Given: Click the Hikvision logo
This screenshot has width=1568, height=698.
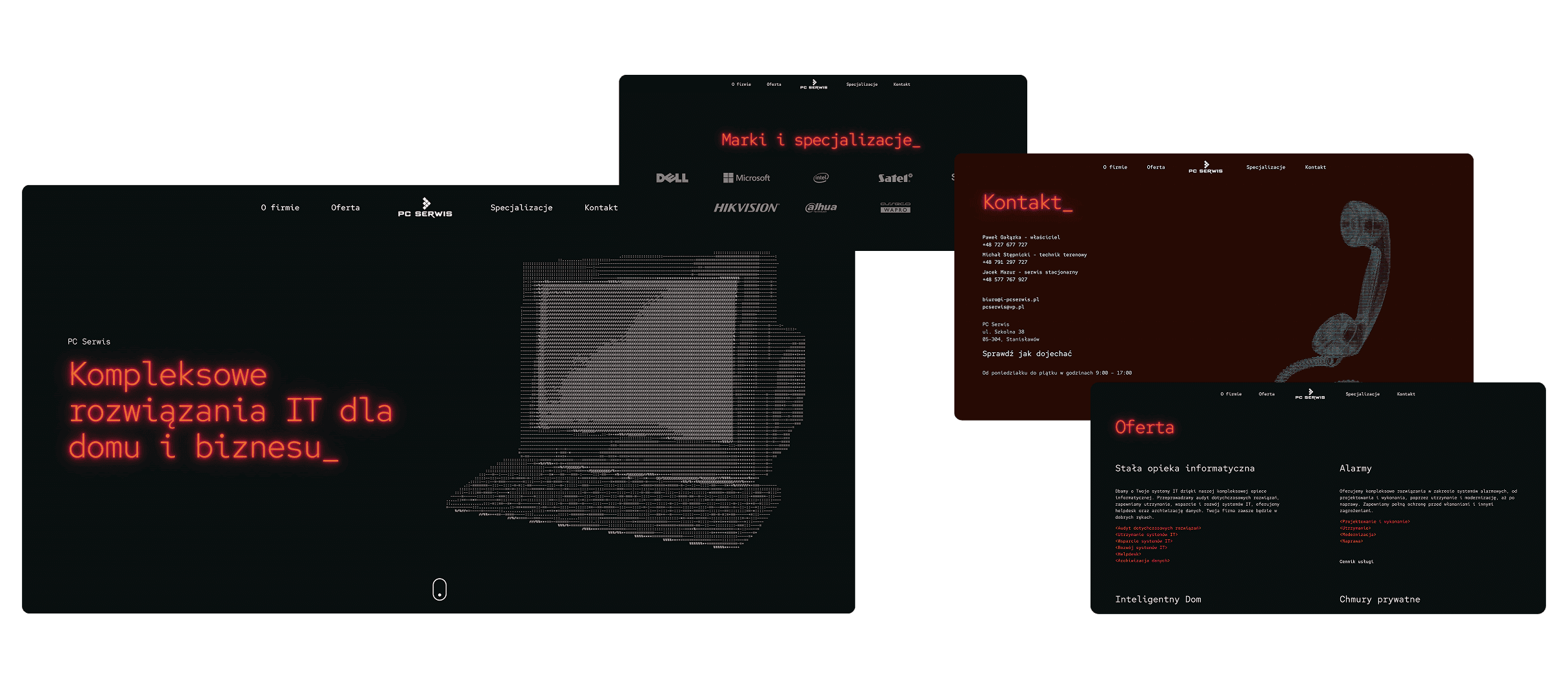Looking at the screenshot, I should pos(747,208).
